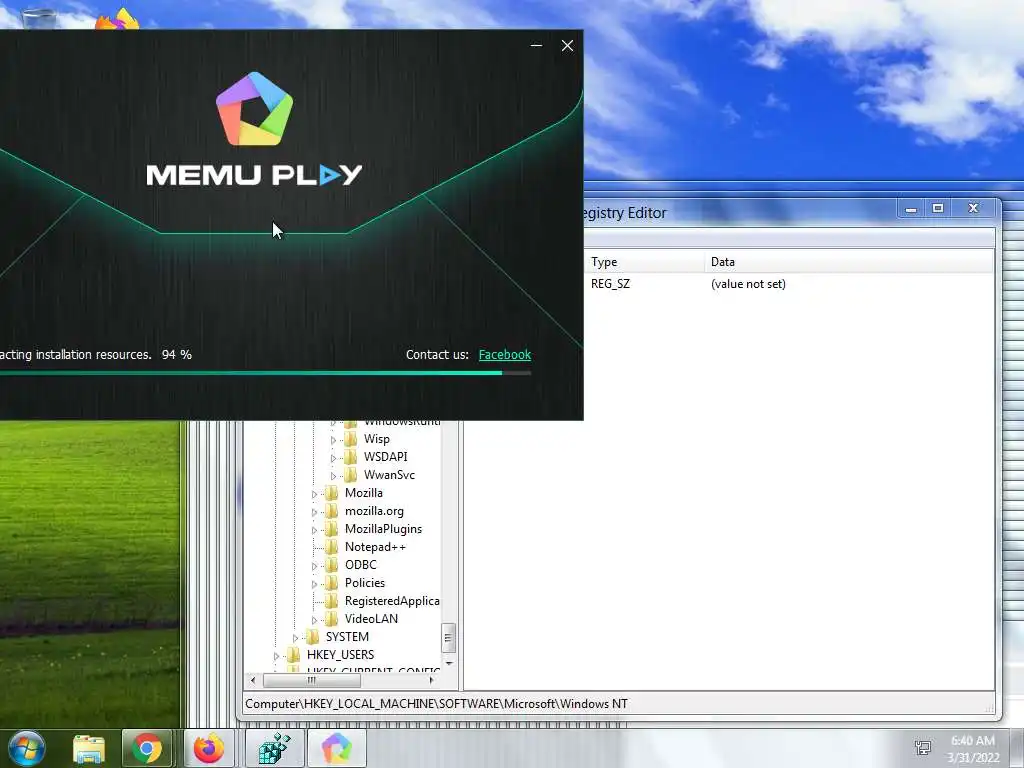Launch Firefox from taskbar

point(208,748)
